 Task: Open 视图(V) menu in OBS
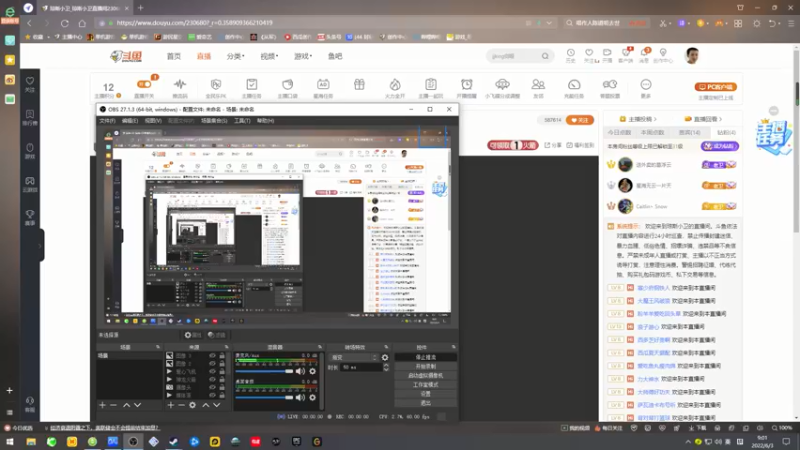click(x=153, y=121)
